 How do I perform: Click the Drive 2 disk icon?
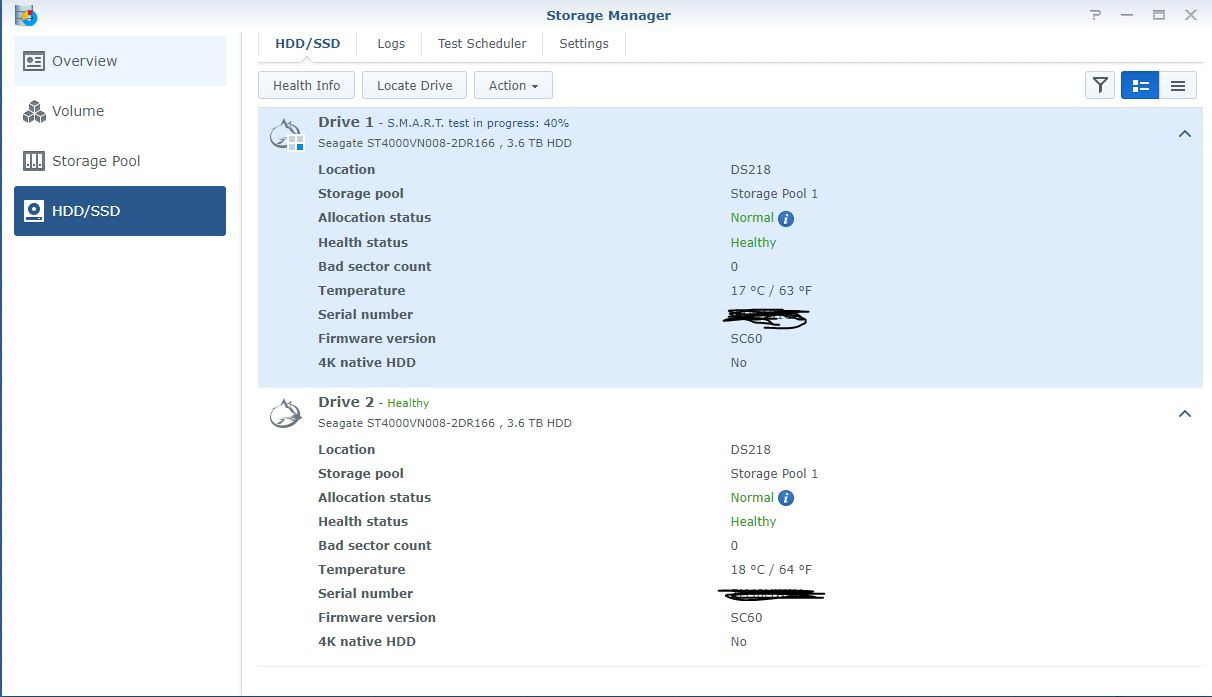(x=285, y=412)
